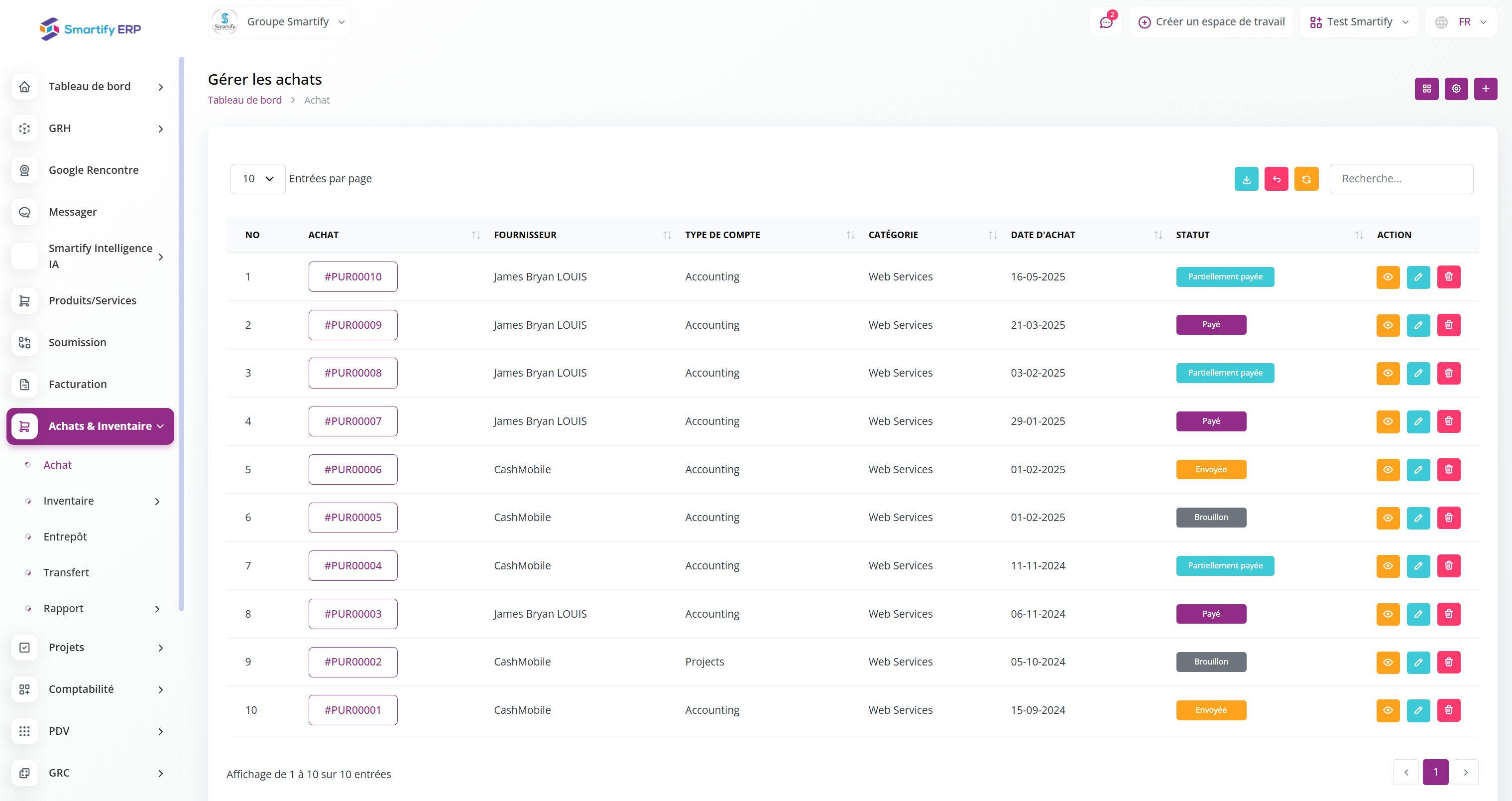Select Achat in the sidebar submenu

point(58,464)
